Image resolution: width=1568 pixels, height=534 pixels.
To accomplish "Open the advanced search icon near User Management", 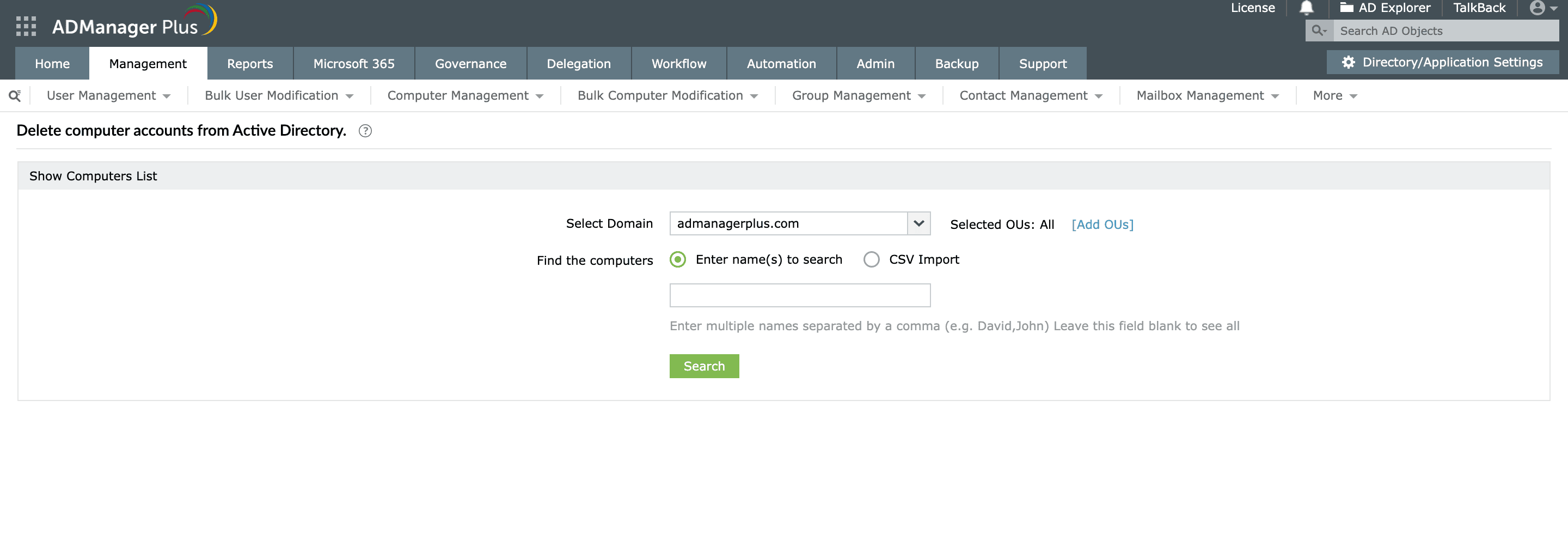I will (15, 95).
